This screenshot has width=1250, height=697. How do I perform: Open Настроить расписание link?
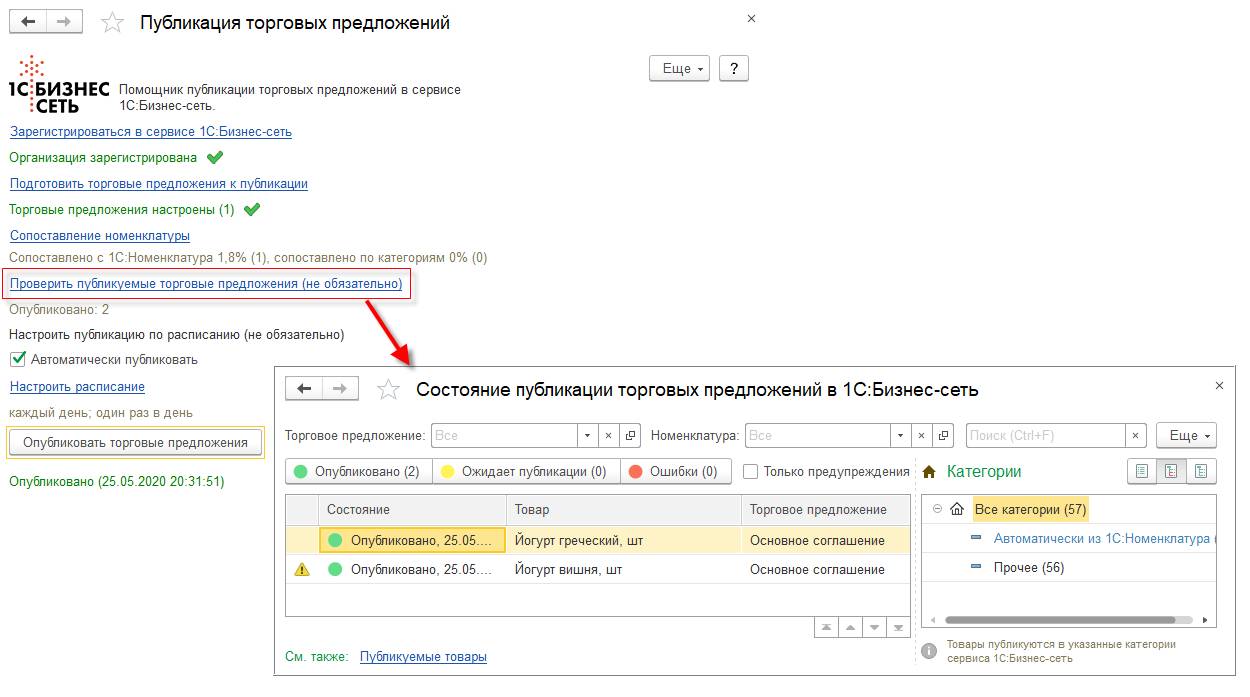point(77,386)
